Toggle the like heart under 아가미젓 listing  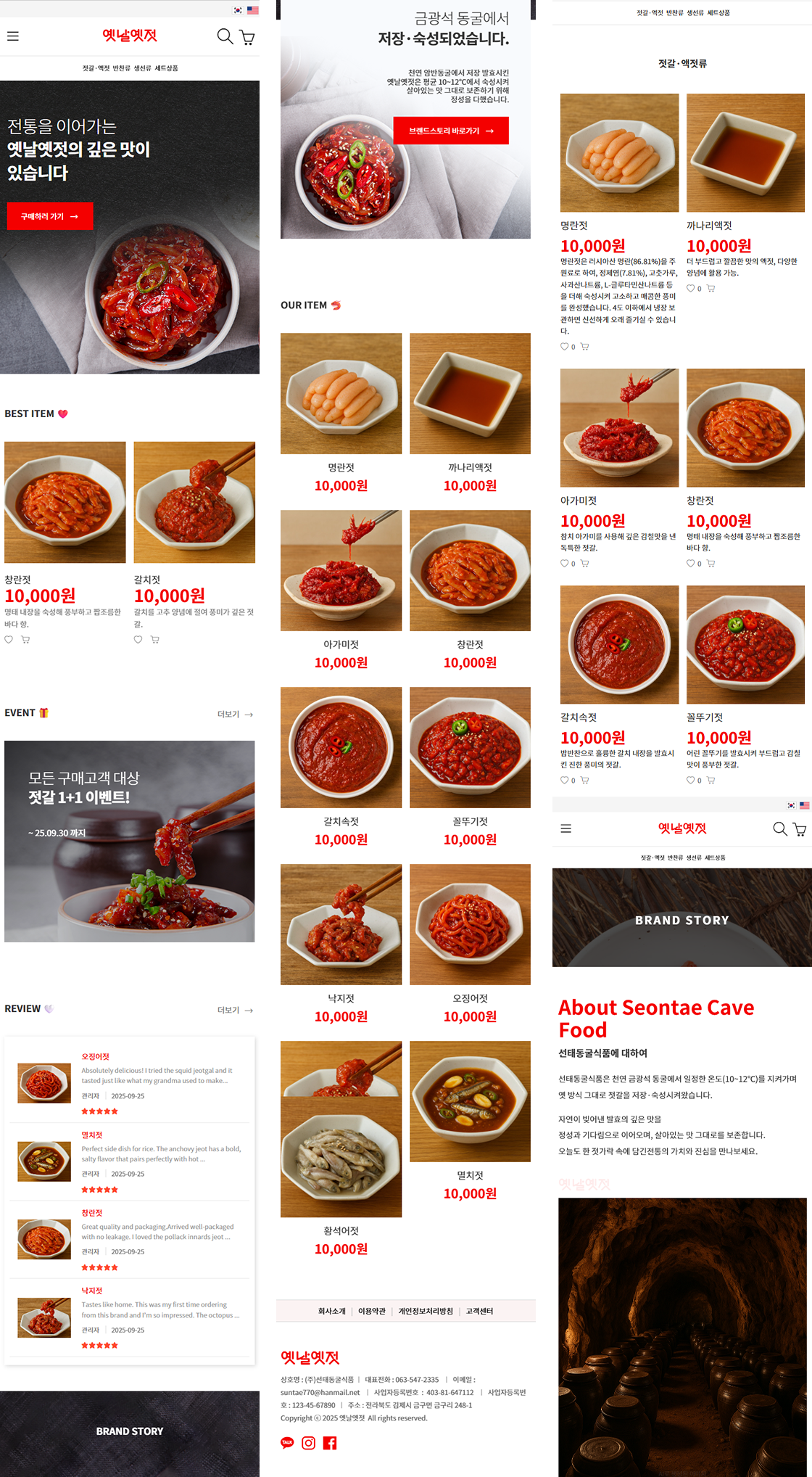tap(565, 564)
